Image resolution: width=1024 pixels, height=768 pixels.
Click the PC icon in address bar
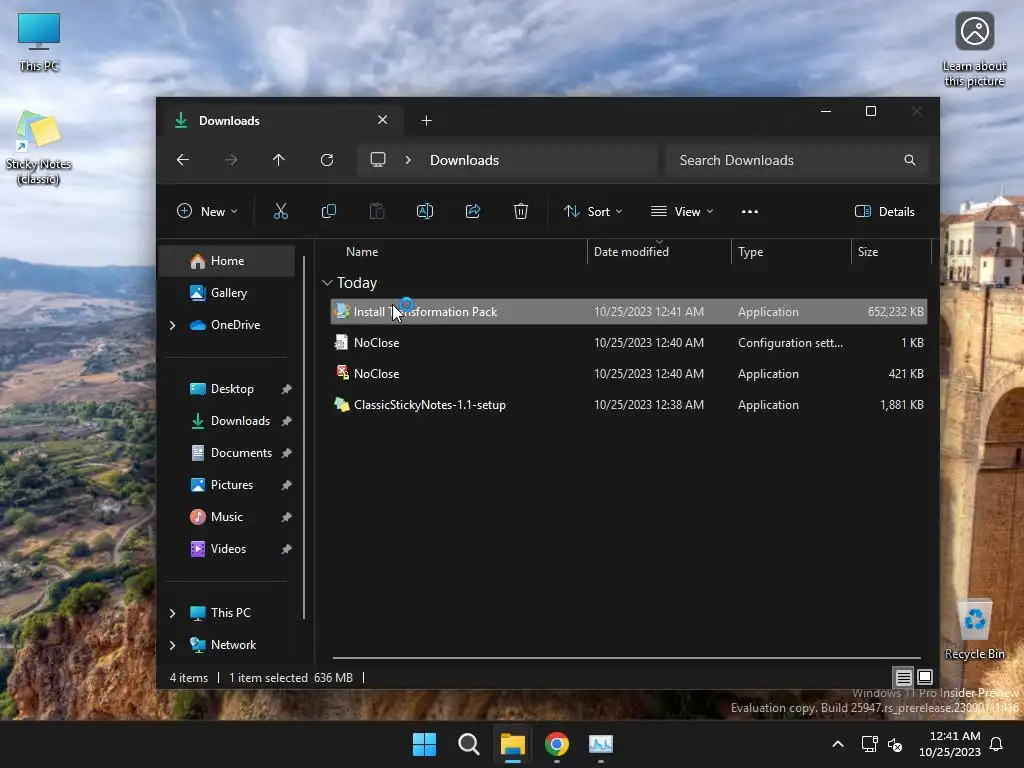tap(377, 160)
